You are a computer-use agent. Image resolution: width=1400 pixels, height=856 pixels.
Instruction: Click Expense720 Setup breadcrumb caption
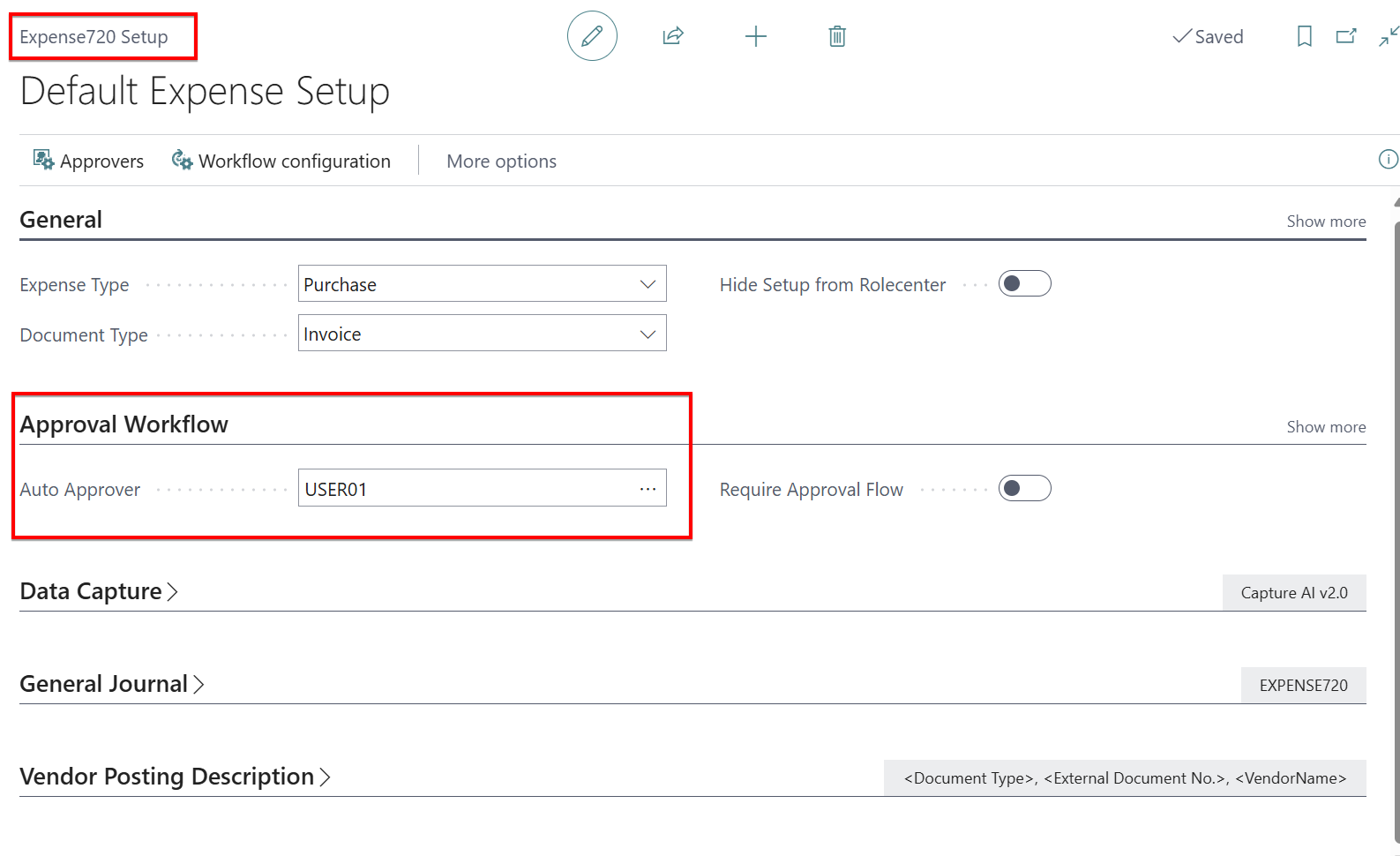94,37
